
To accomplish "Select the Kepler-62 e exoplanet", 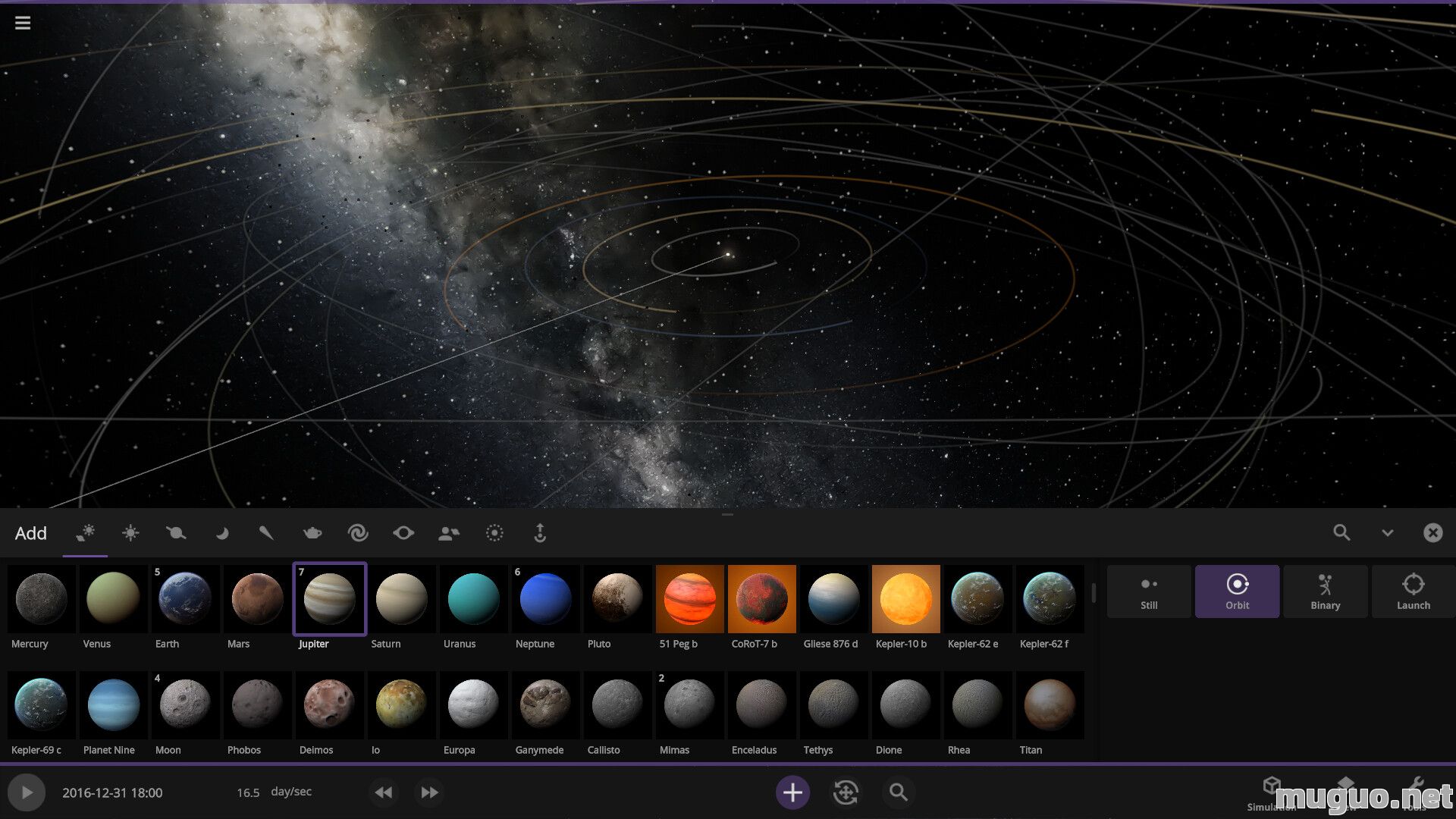I will pos(977,599).
